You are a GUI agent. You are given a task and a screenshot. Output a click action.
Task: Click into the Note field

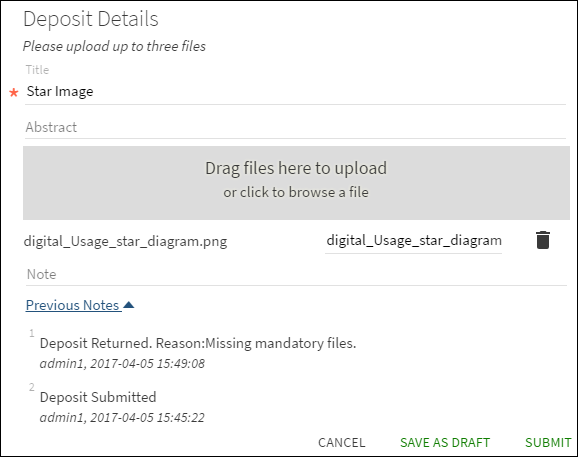pyautogui.click(x=296, y=274)
